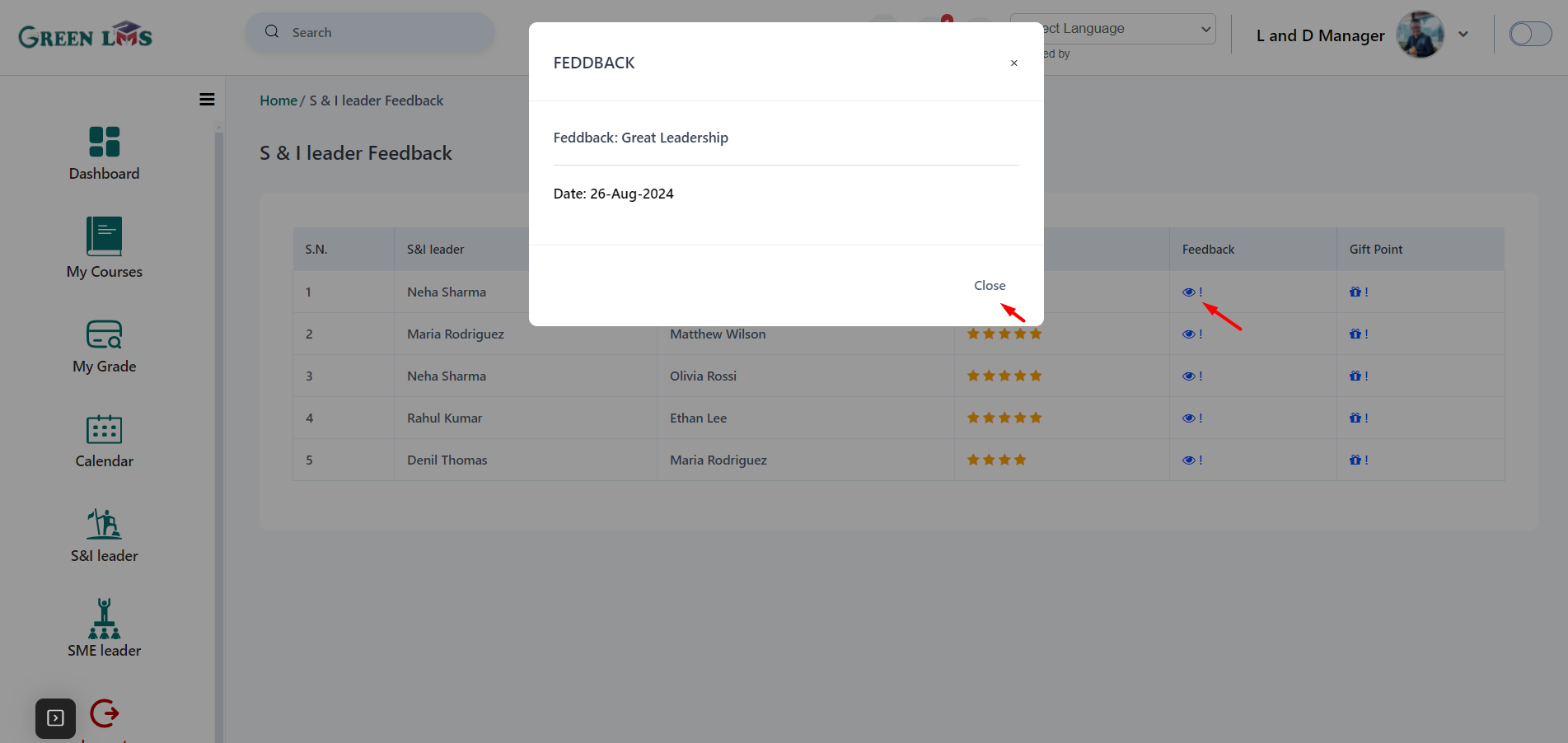Open the Dashboard sidebar icon

(105, 142)
